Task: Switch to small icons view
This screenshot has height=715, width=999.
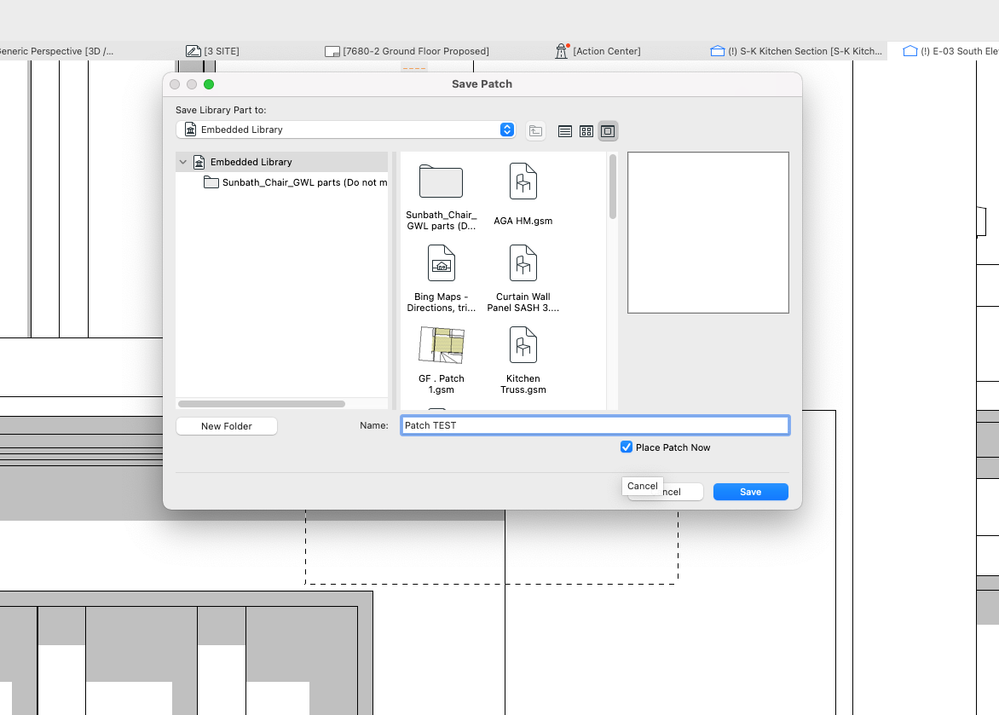Action: click(586, 131)
